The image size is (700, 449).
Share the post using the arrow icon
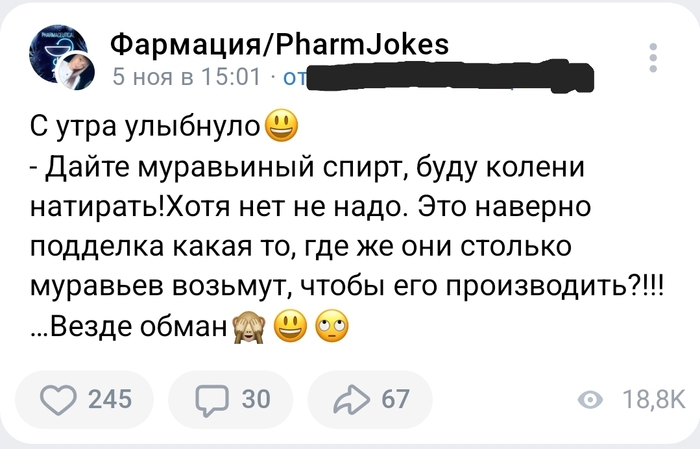[x=351, y=399]
